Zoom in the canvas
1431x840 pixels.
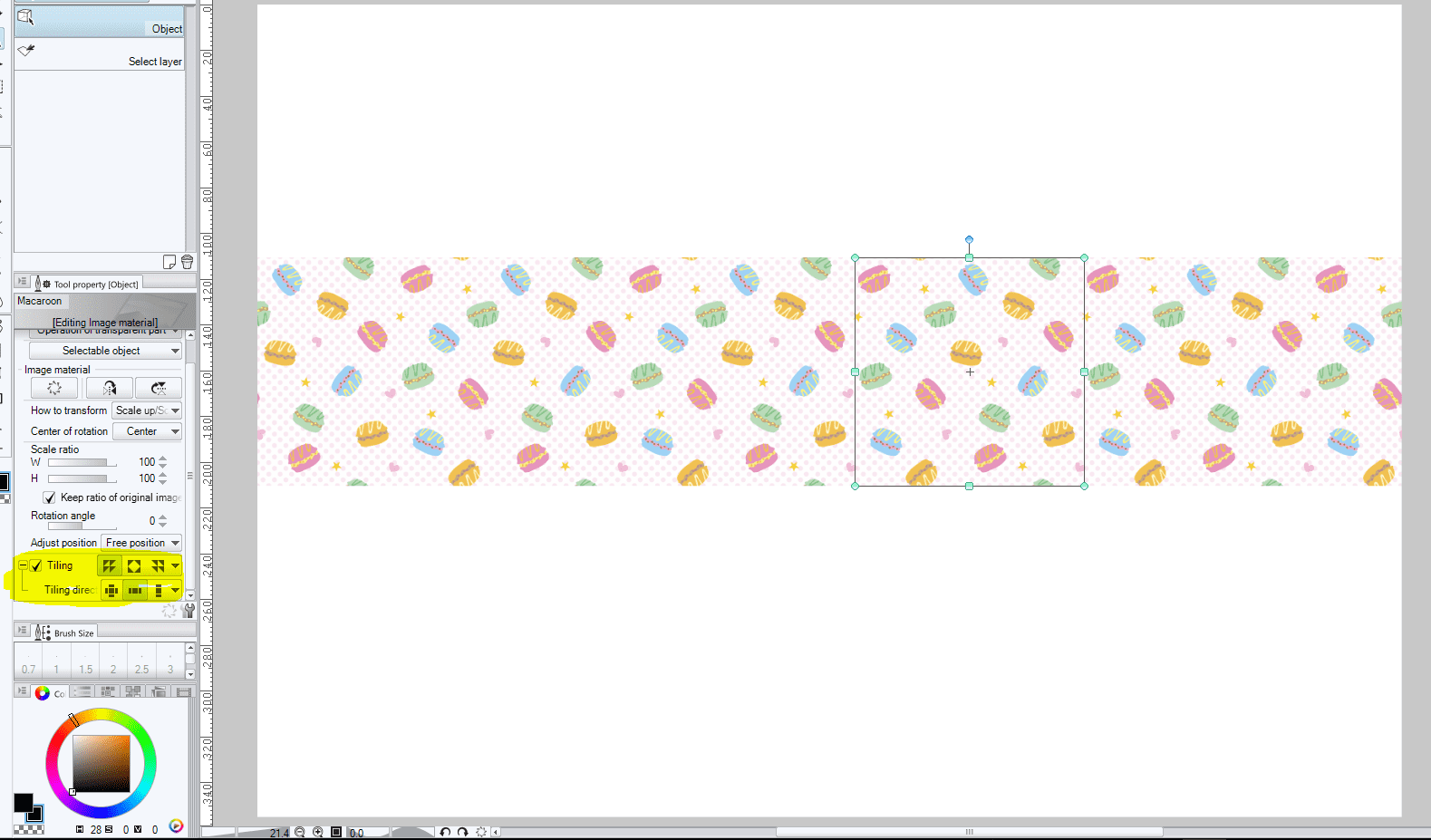coord(318,832)
